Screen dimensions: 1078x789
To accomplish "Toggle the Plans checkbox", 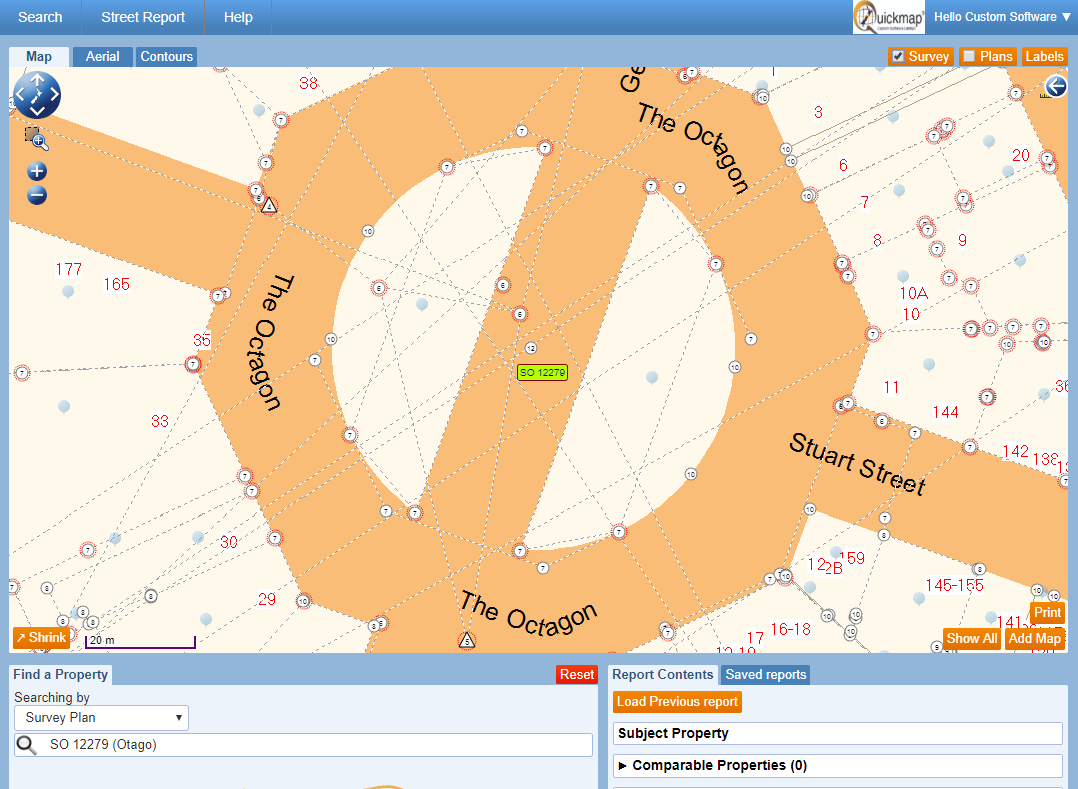I will tap(969, 56).
